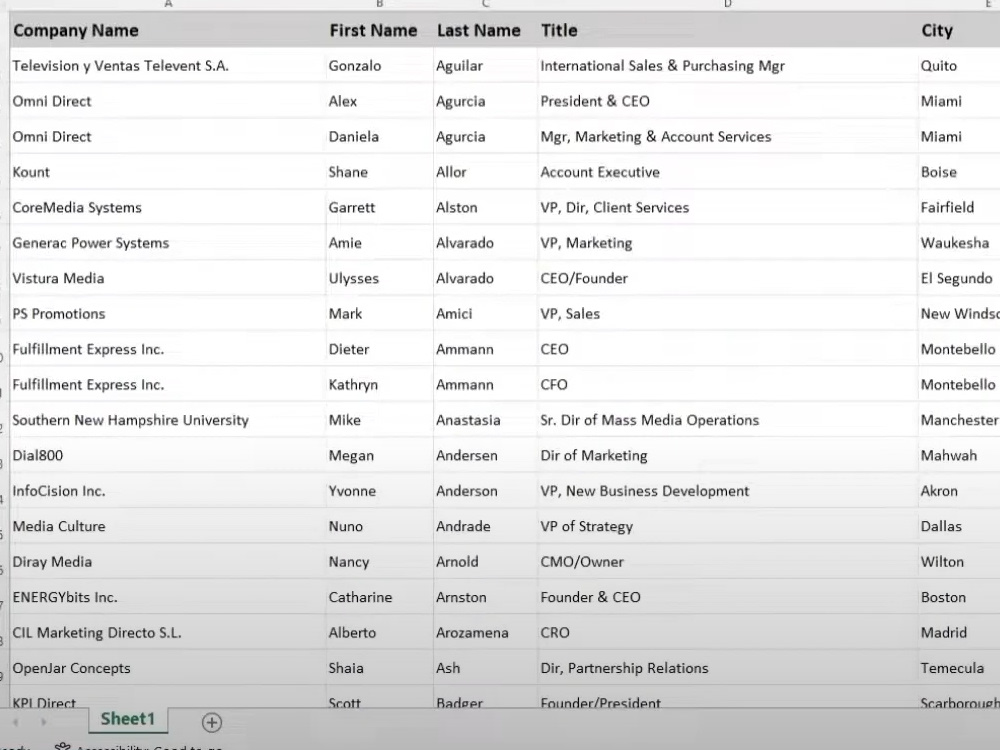This screenshot has height=750, width=1000.
Task: Select the city cell 'El Segundo'
Action: pyautogui.click(x=959, y=278)
